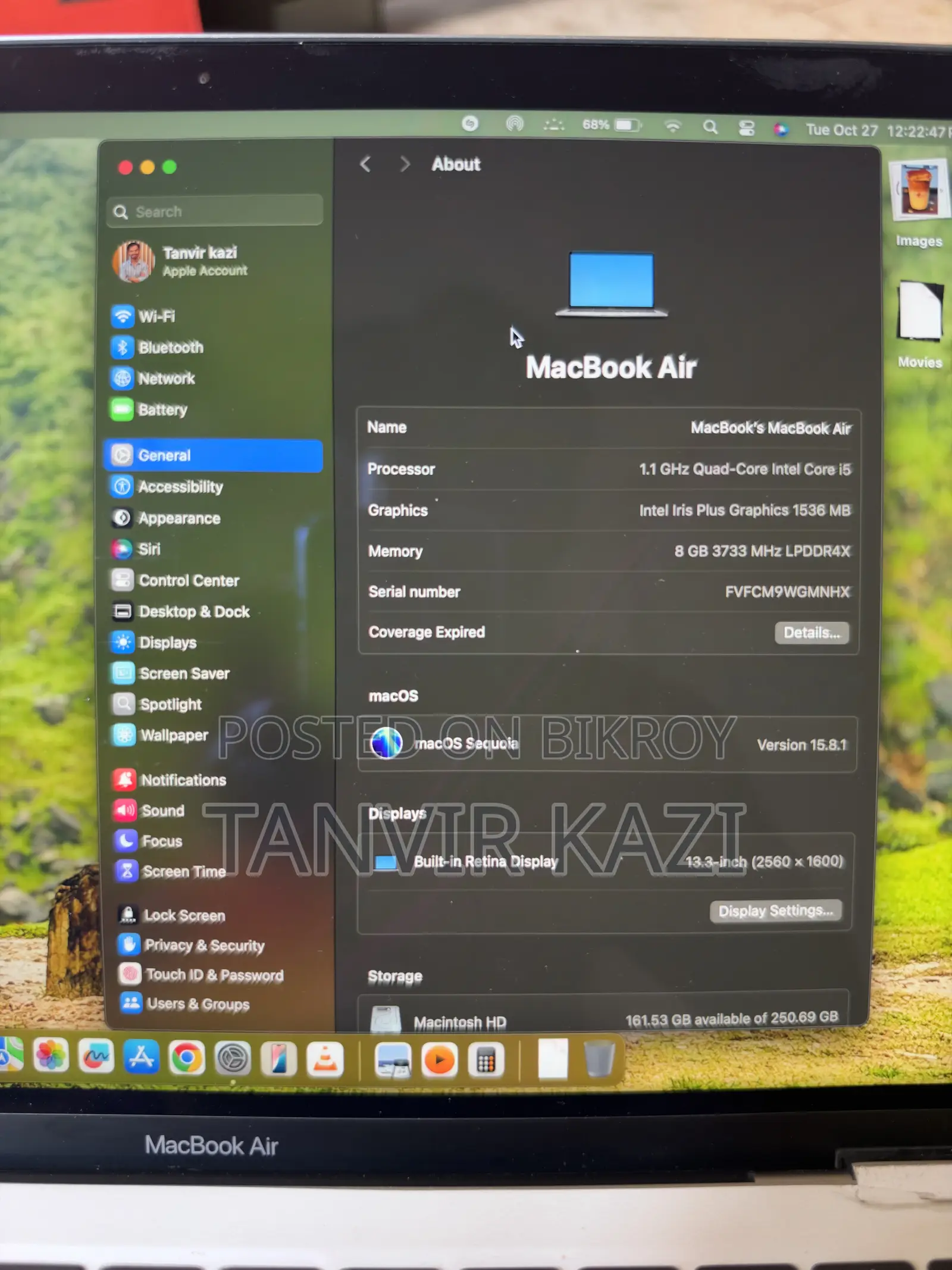952x1270 pixels.
Task: Click the Display Settings... button
Action: (776, 911)
